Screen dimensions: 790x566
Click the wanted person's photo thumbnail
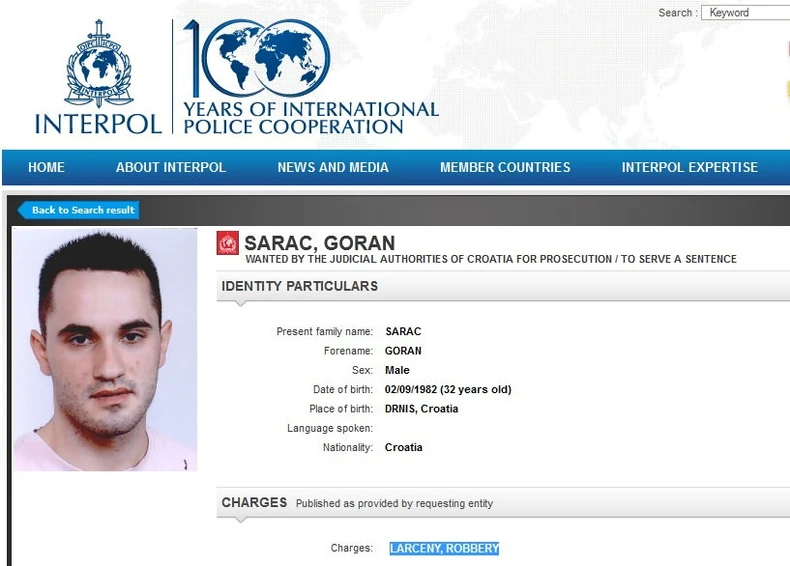105,349
